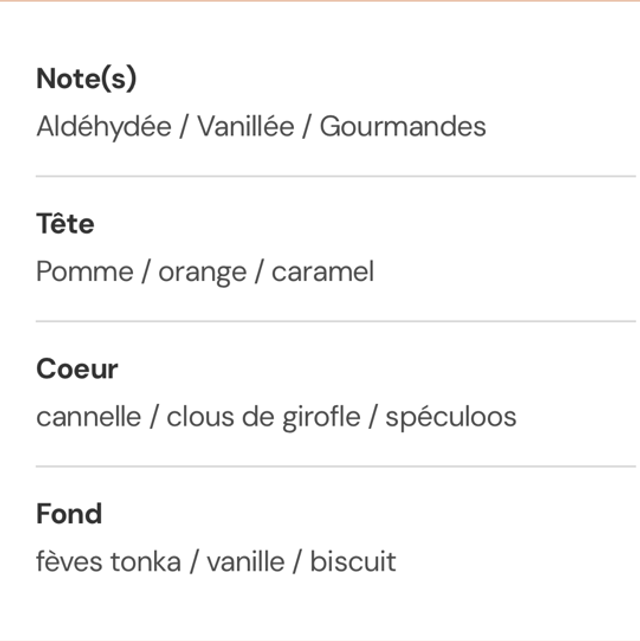The height and width of the screenshot is (641, 640).
Task: Select the cannelle heart note
Action: tap(88, 417)
